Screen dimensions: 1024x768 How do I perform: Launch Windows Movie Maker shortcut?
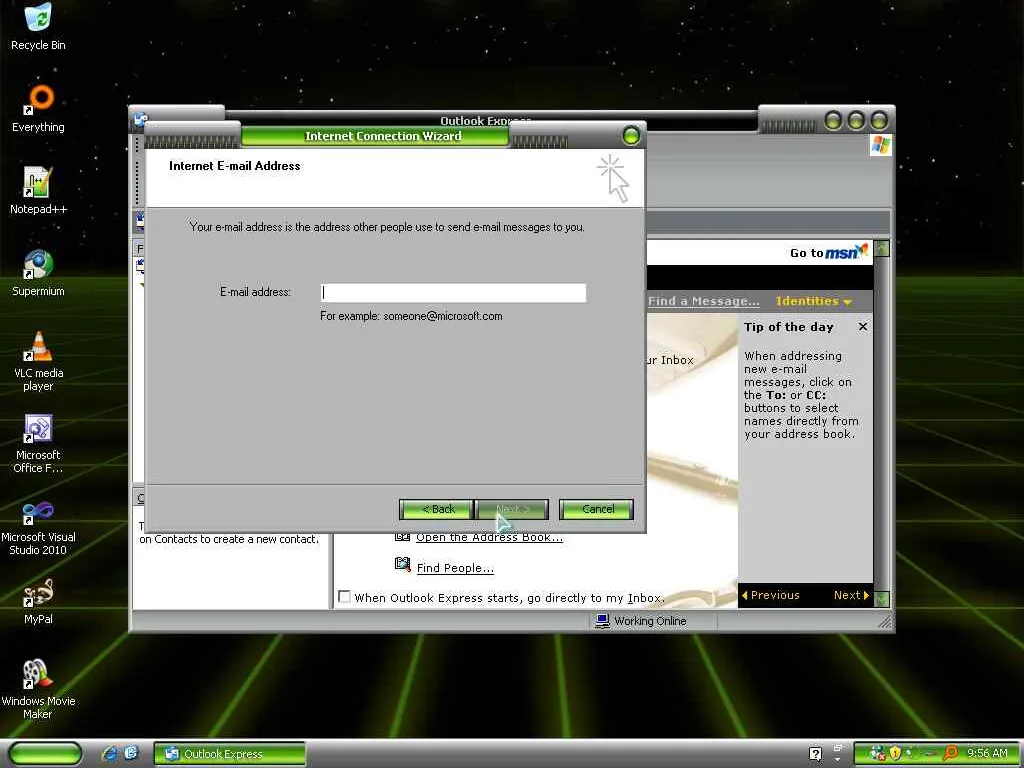(x=38, y=689)
